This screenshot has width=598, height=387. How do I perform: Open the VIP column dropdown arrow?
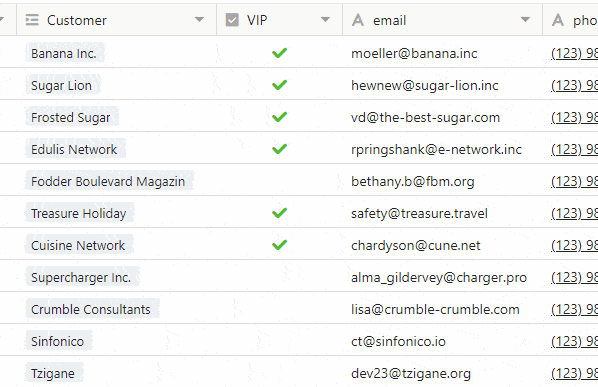(325, 19)
